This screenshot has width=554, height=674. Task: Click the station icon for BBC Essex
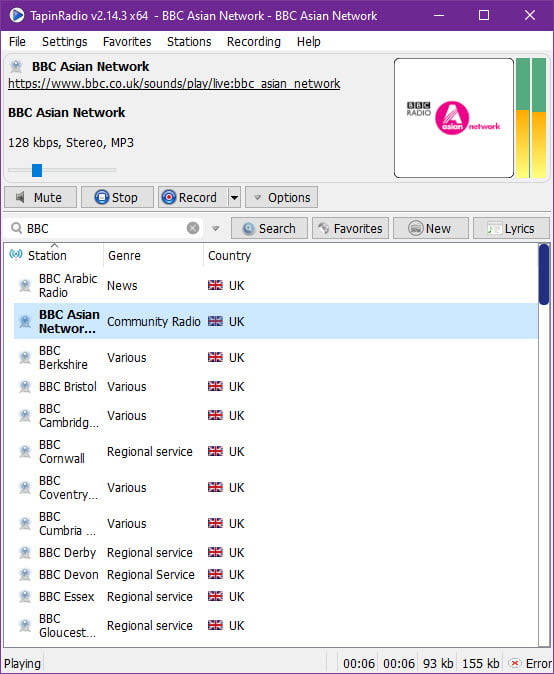click(x=25, y=597)
